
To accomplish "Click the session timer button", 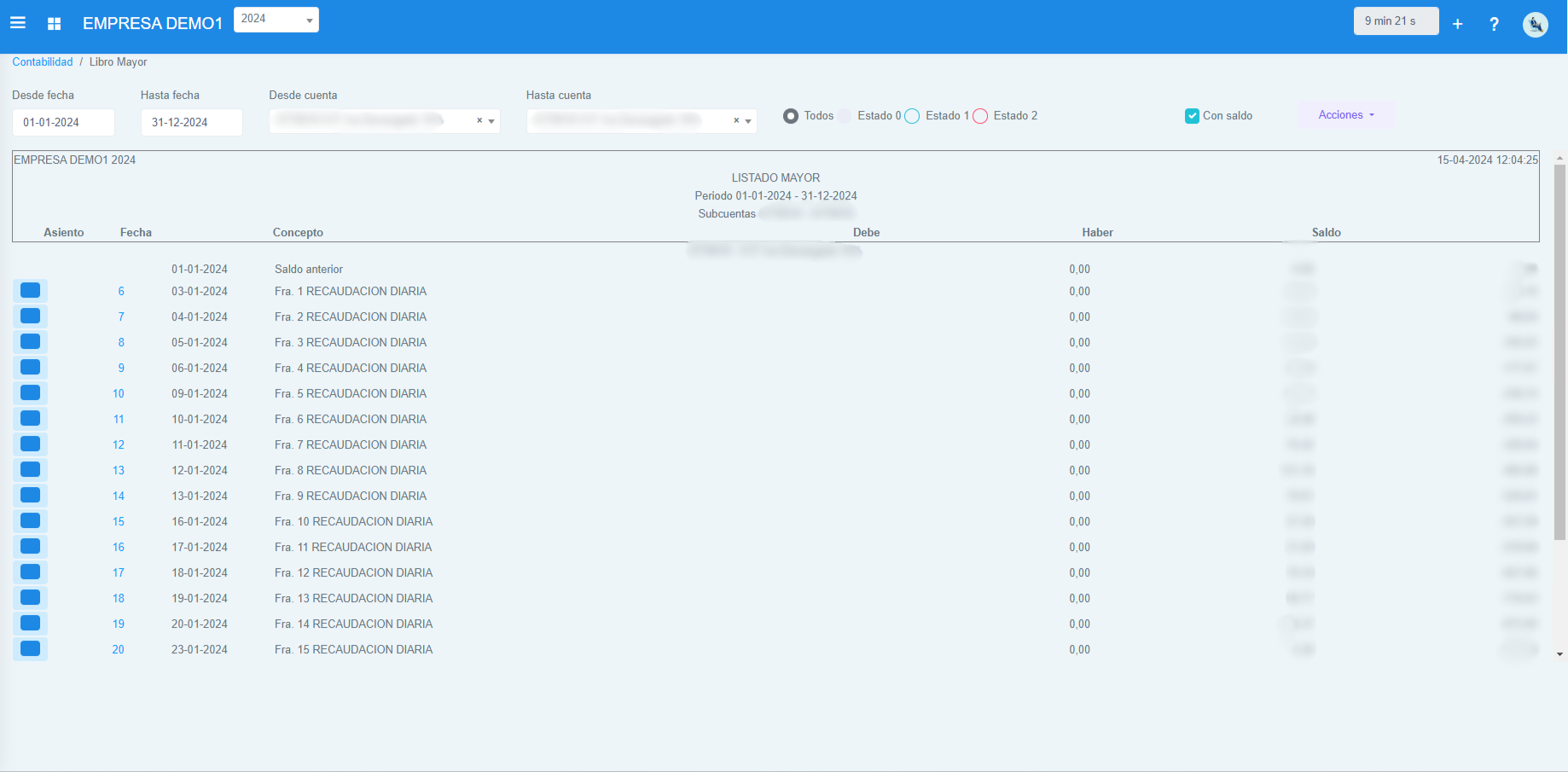I will tap(1395, 21).
